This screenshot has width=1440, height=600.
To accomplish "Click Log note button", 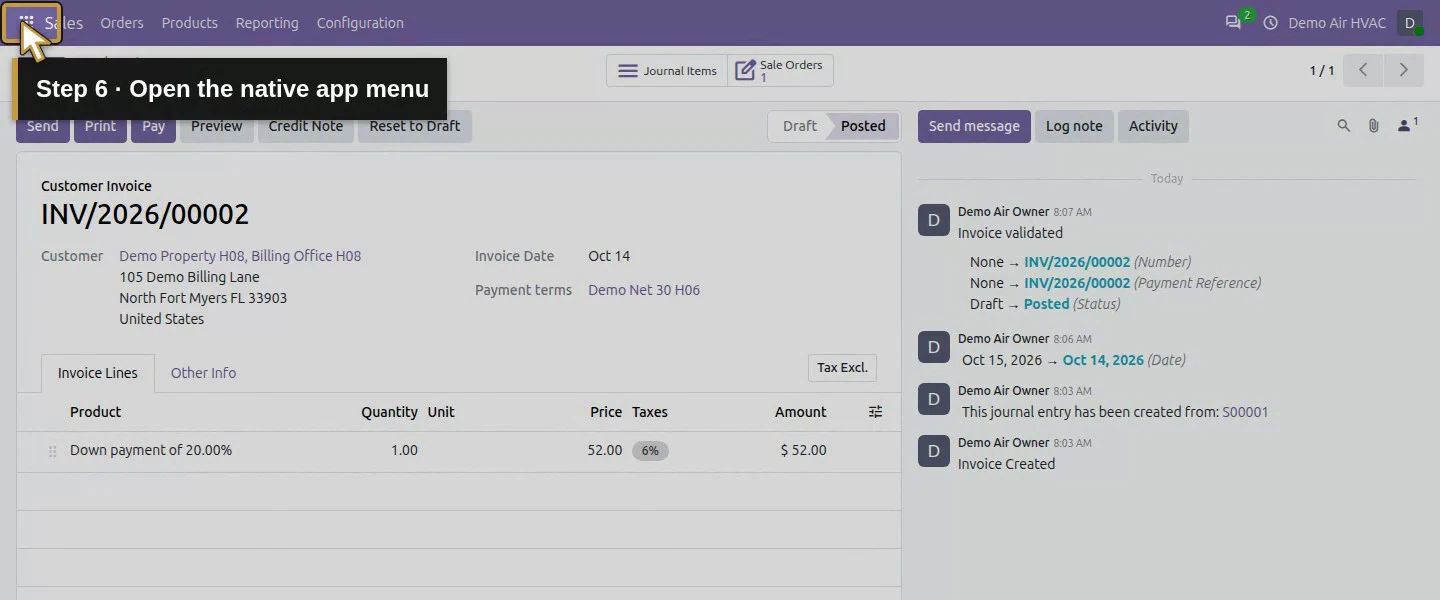I will [1074, 126].
